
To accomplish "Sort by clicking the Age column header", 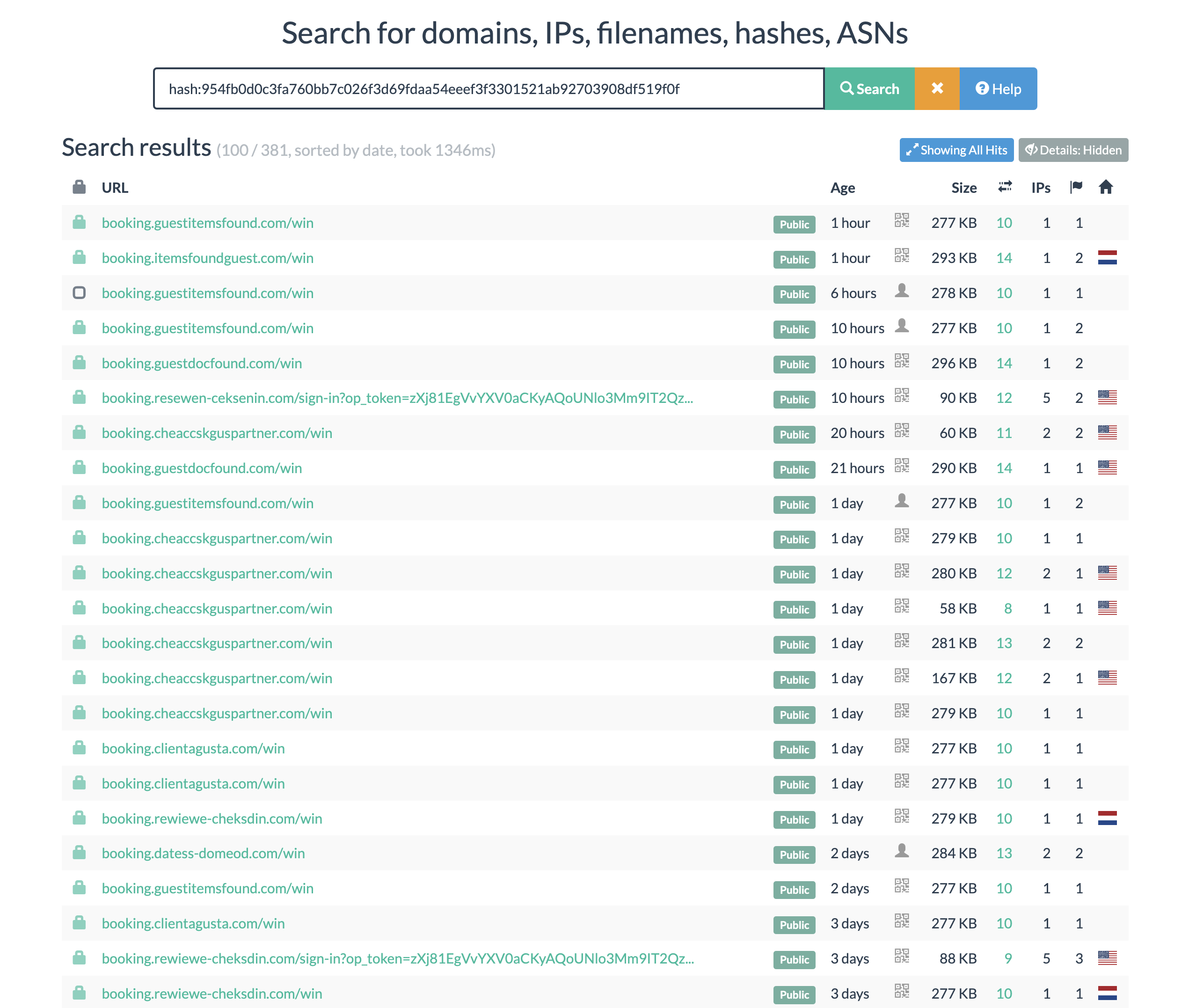I will click(842, 188).
